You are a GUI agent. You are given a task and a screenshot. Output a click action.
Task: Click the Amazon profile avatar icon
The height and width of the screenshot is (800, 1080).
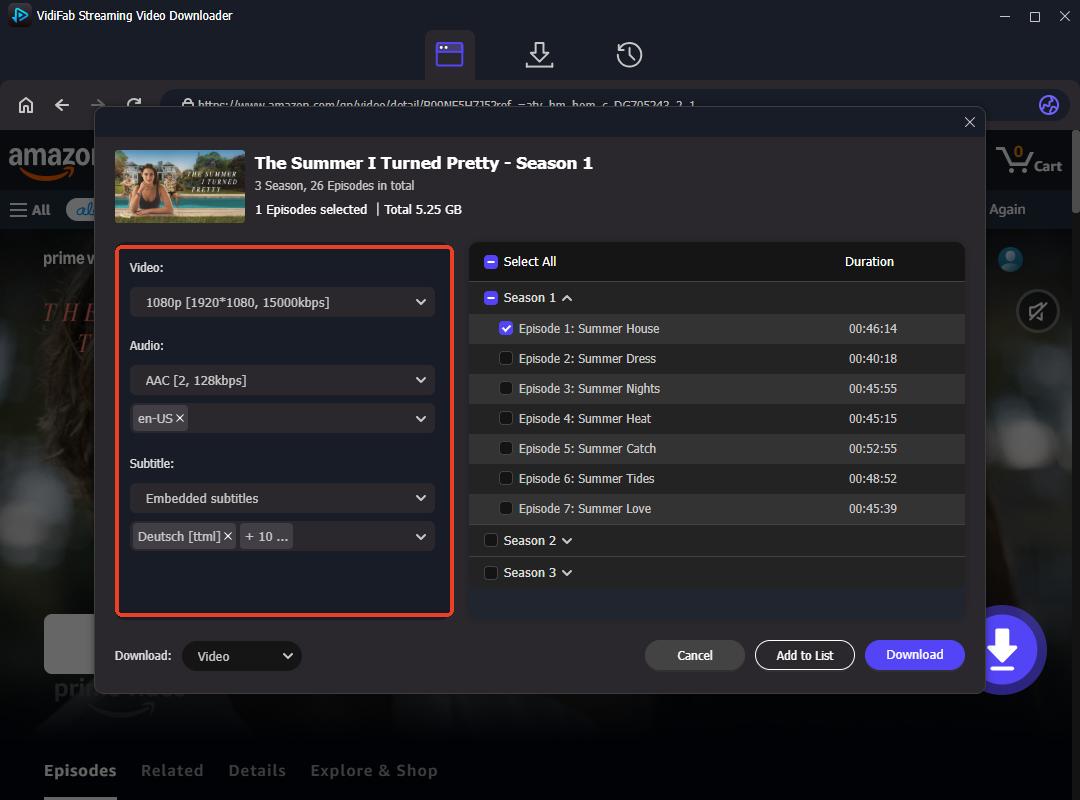point(1010,259)
